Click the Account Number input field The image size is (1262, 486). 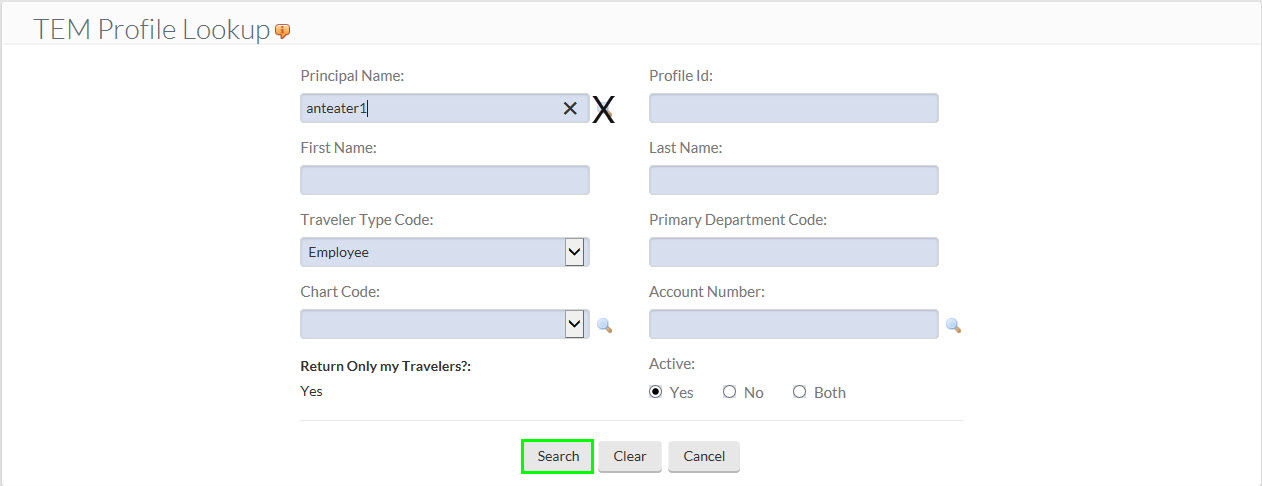[x=794, y=324]
